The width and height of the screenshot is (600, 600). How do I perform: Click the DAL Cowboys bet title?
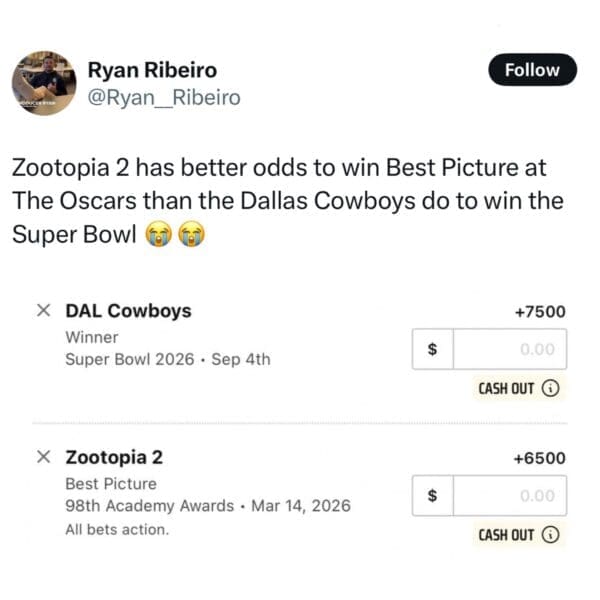(x=128, y=311)
